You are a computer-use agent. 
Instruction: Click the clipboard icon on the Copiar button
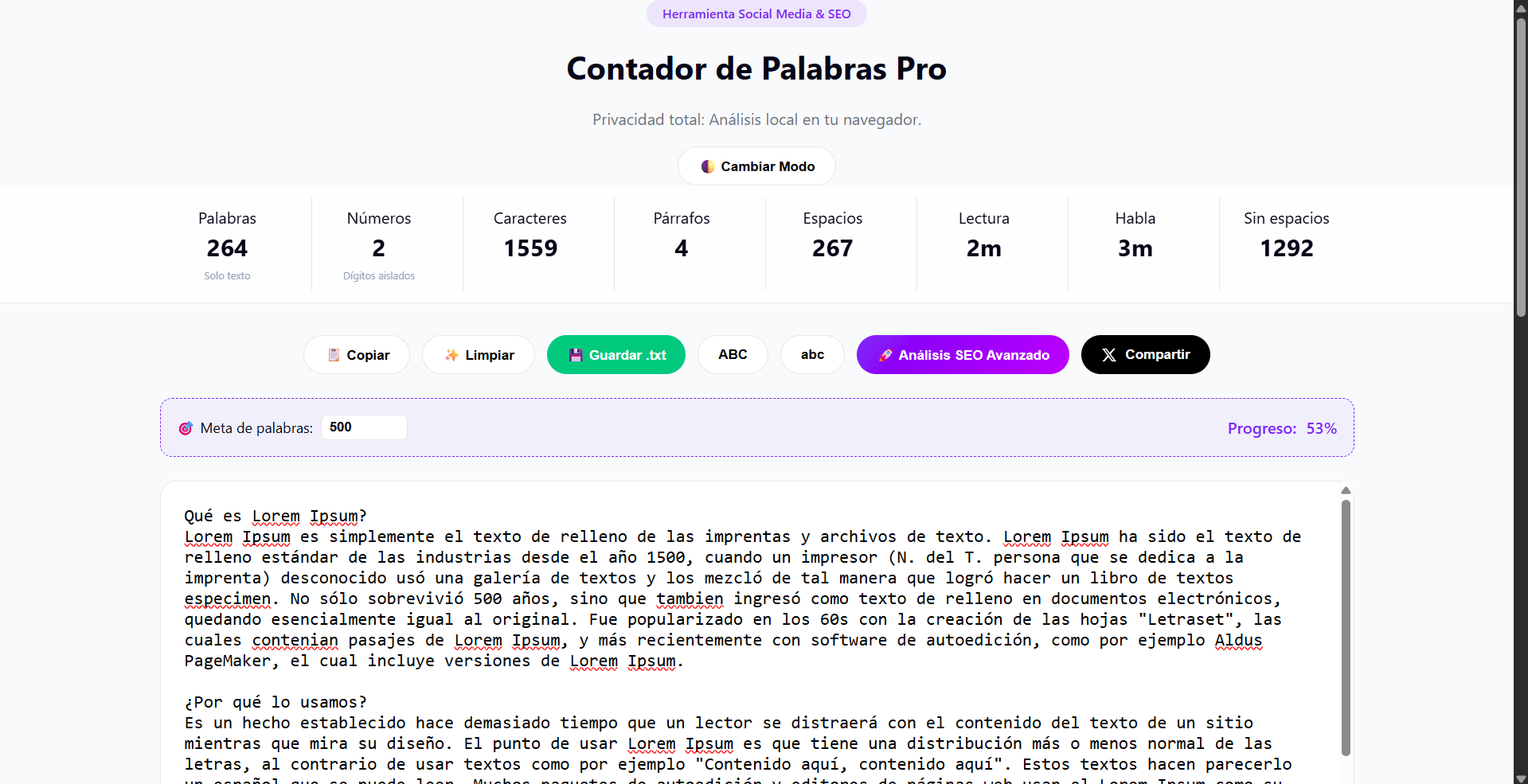[334, 355]
